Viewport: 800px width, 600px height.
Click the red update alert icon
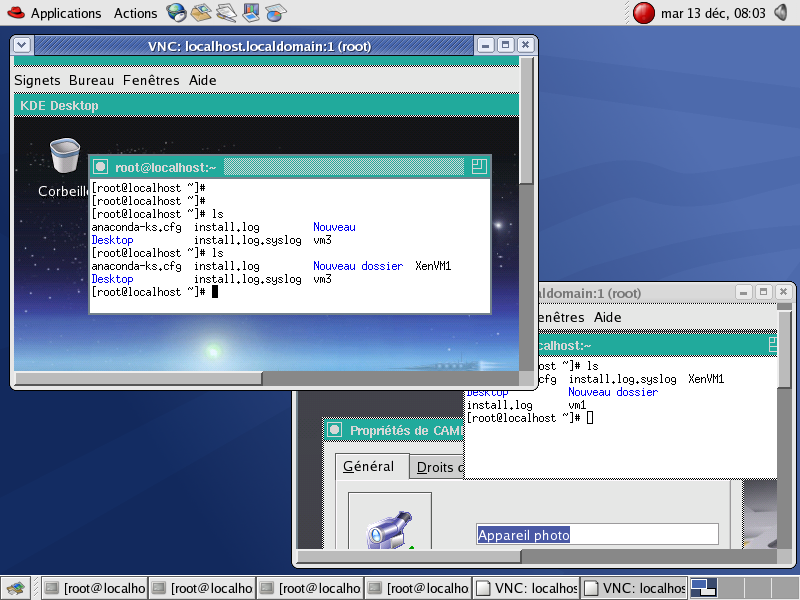[645, 13]
